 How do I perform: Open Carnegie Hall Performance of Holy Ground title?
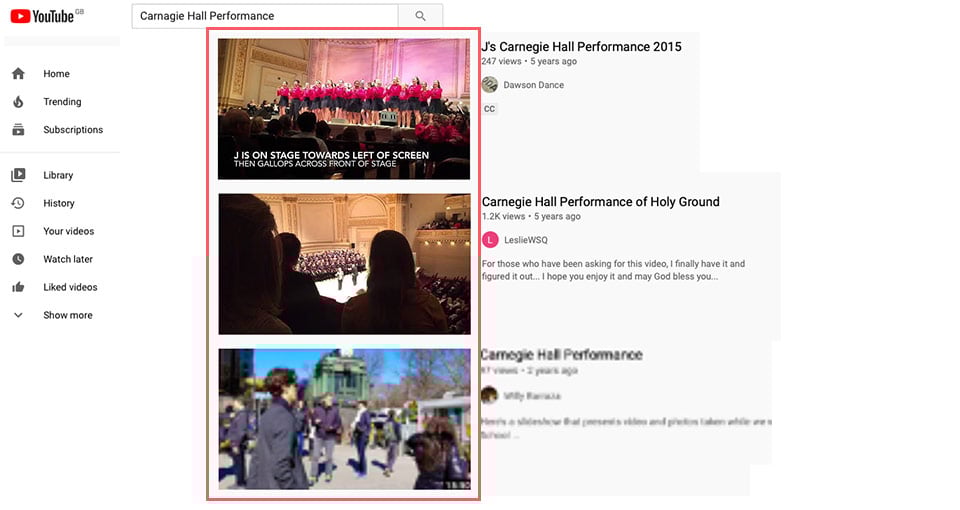(601, 201)
